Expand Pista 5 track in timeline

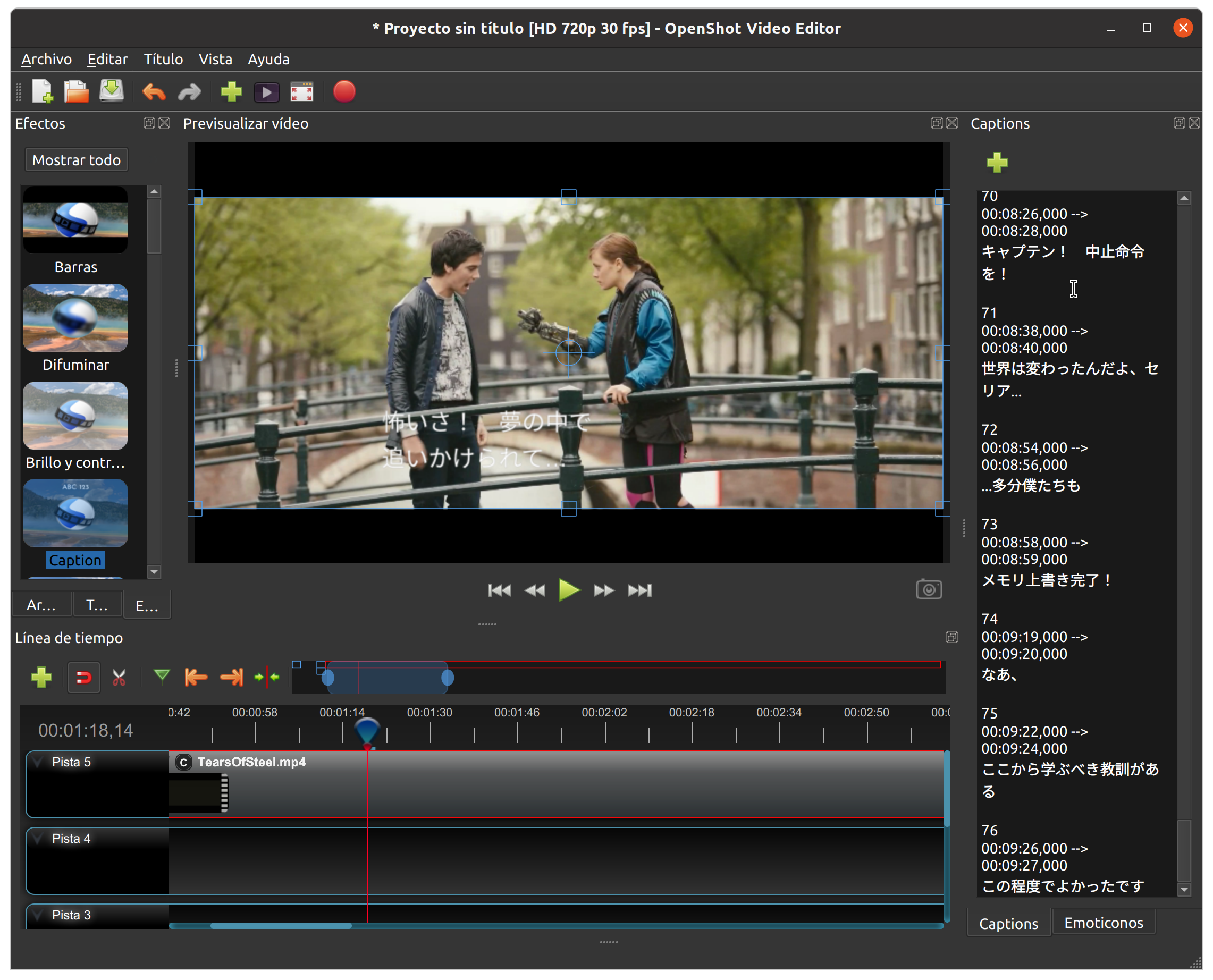(x=38, y=761)
